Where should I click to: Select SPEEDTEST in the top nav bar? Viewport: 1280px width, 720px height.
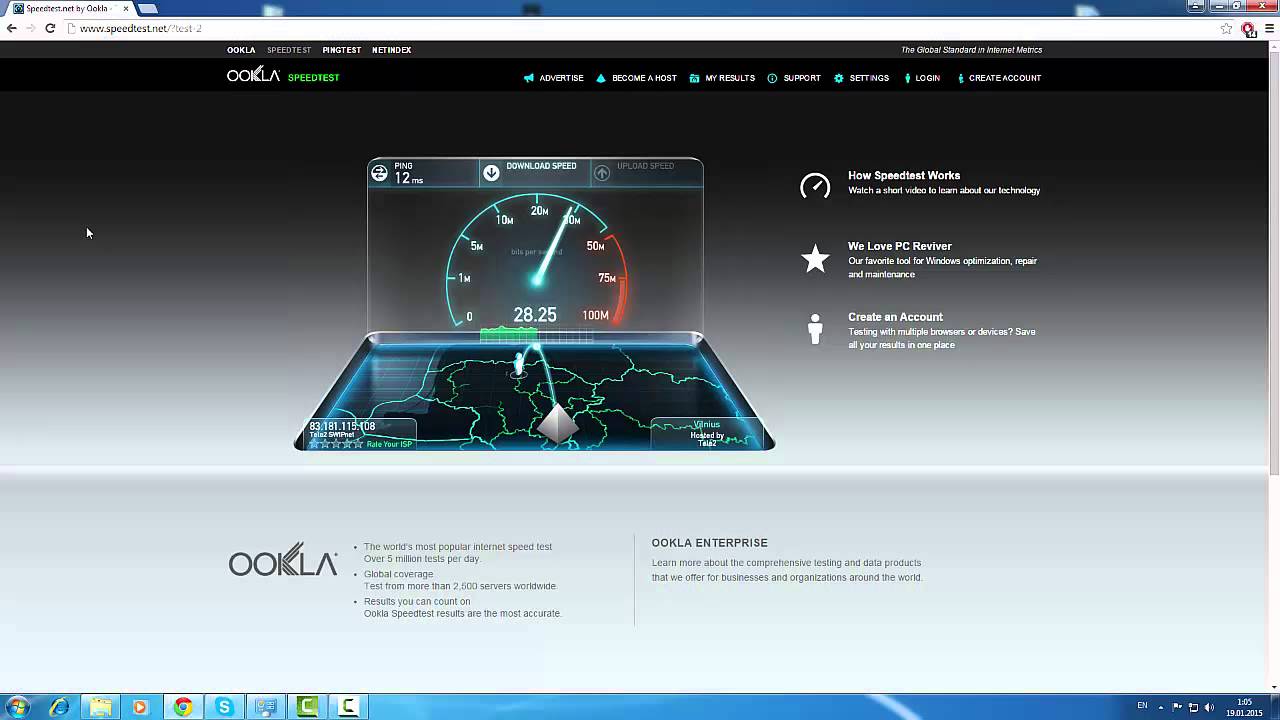pos(289,50)
